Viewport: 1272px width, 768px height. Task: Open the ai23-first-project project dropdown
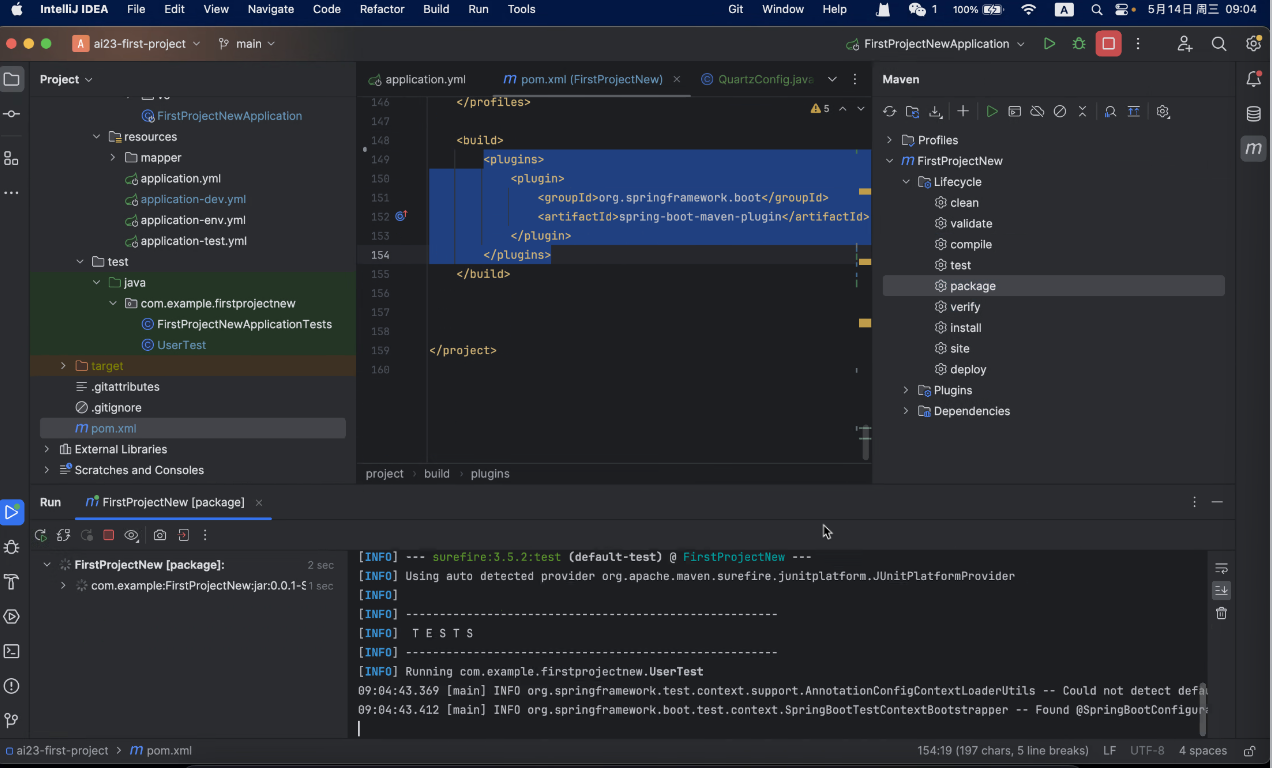pos(137,44)
